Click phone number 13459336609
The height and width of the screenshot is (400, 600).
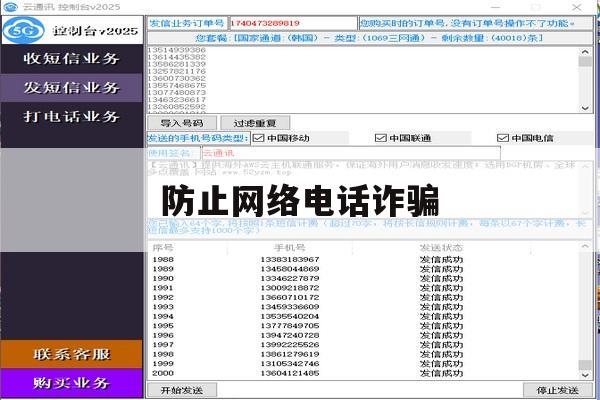click(x=290, y=307)
